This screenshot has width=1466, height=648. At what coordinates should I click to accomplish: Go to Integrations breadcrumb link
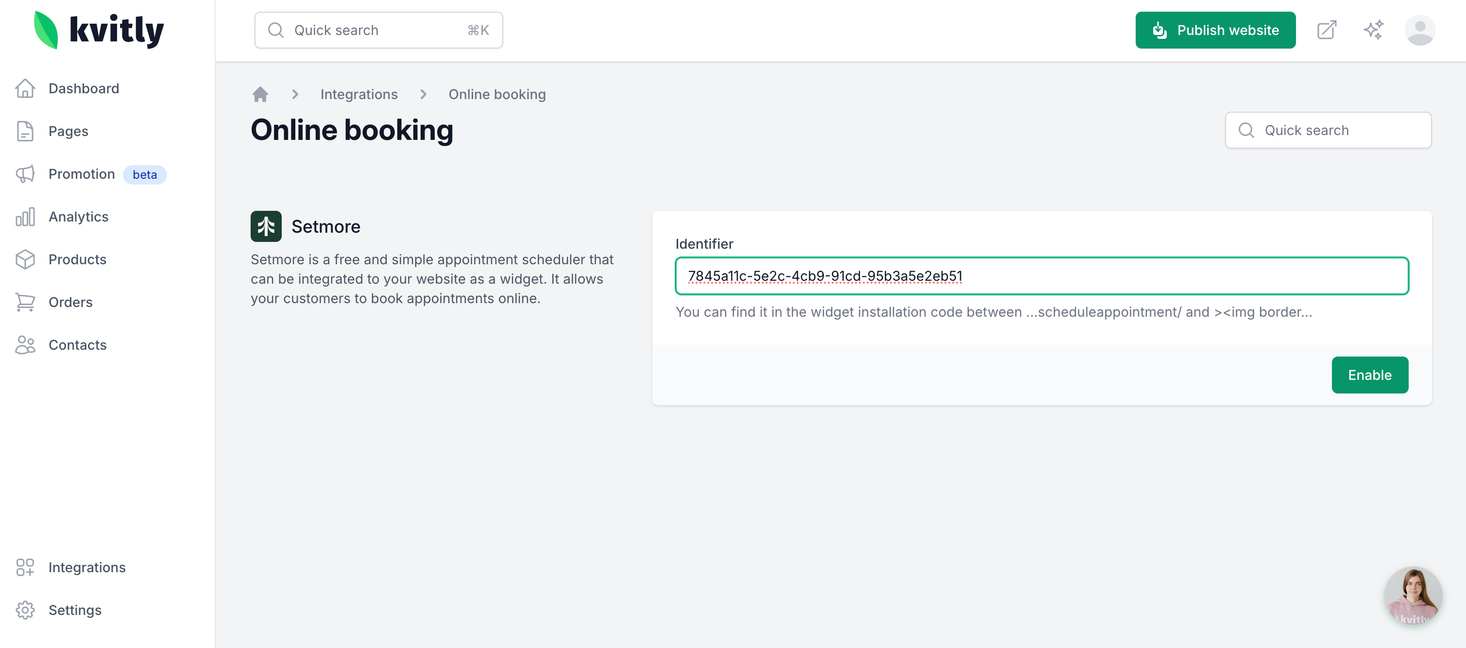359,94
